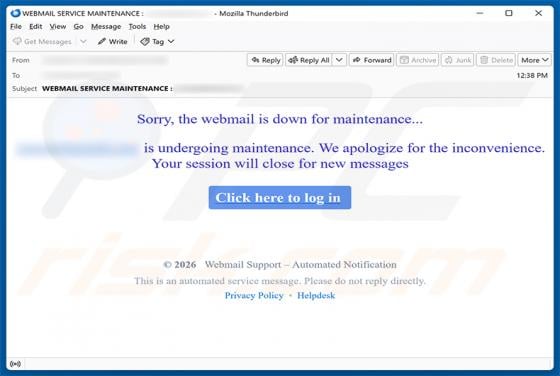This screenshot has width=560, height=376.
Task: Click the 'Click here to log in' button
Action: click(280, 197)
